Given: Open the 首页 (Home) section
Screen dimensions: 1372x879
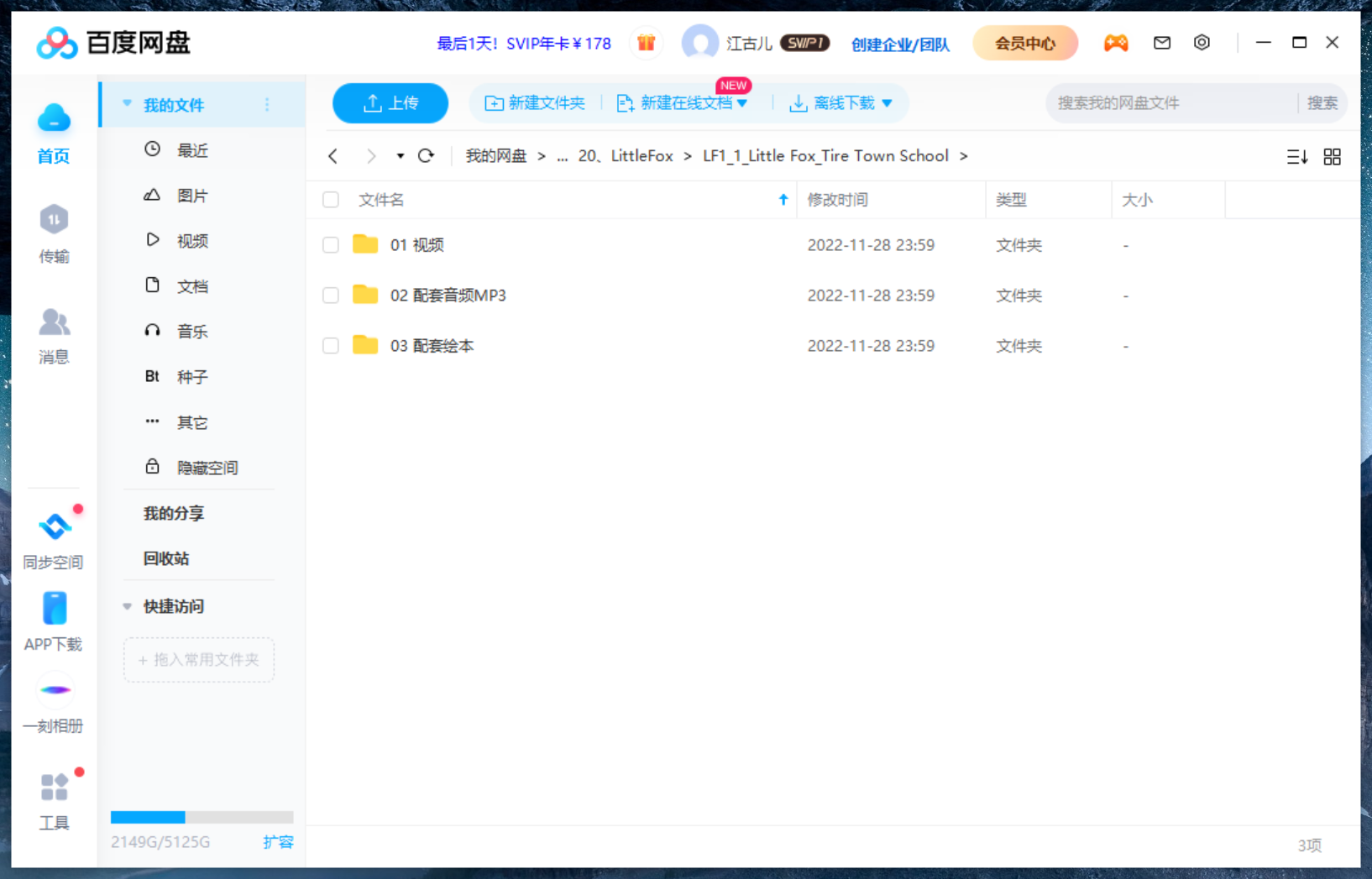Looking at the screenshot, I should (x=53, y=134).
